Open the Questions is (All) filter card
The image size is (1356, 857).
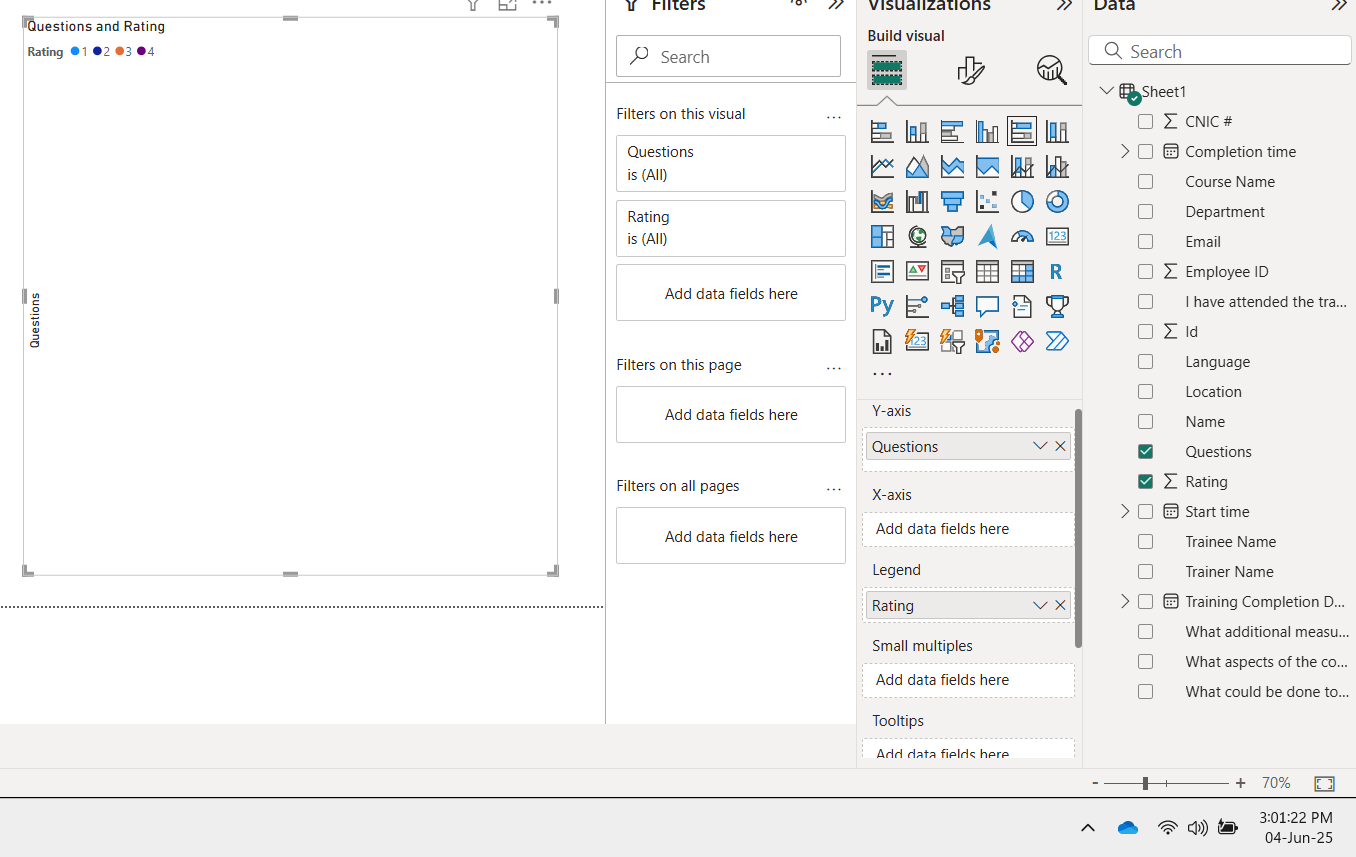pos(731,163)
